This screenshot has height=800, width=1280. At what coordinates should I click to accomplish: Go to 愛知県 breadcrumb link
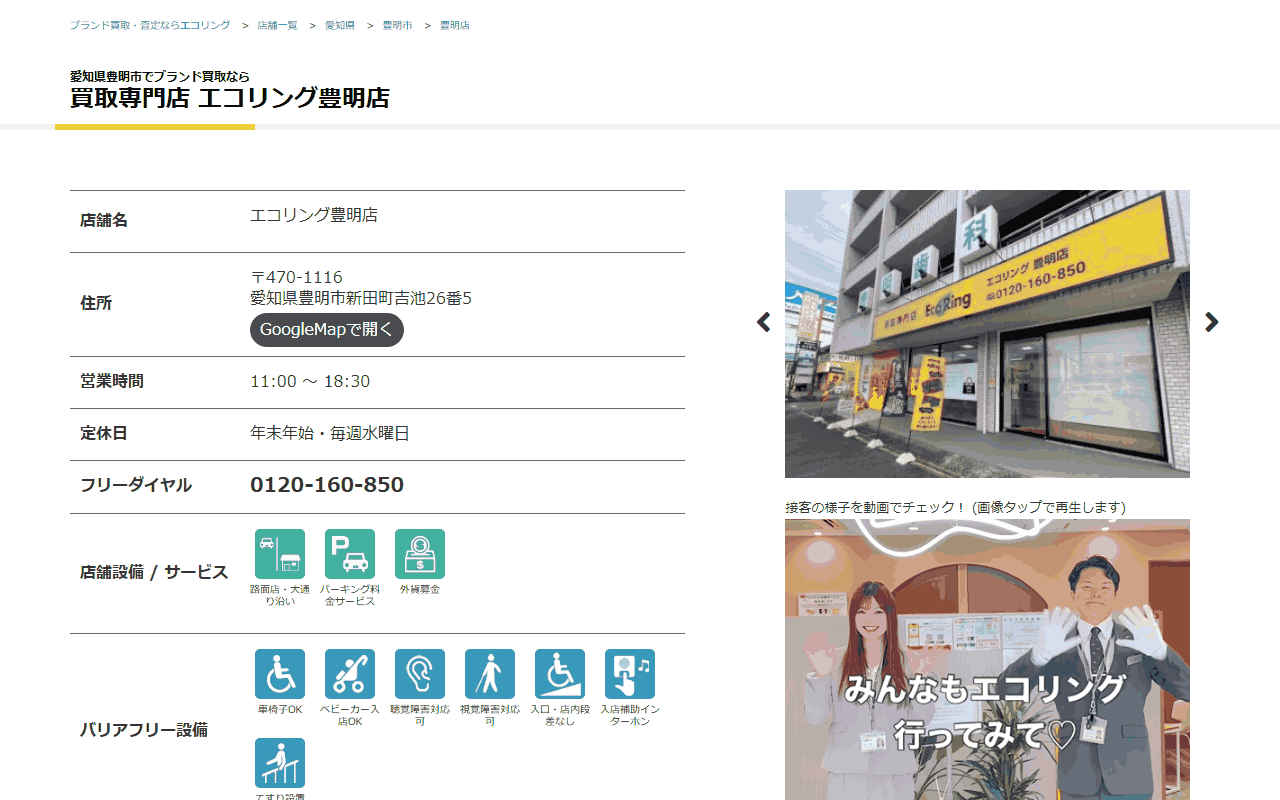click(340, 25)
